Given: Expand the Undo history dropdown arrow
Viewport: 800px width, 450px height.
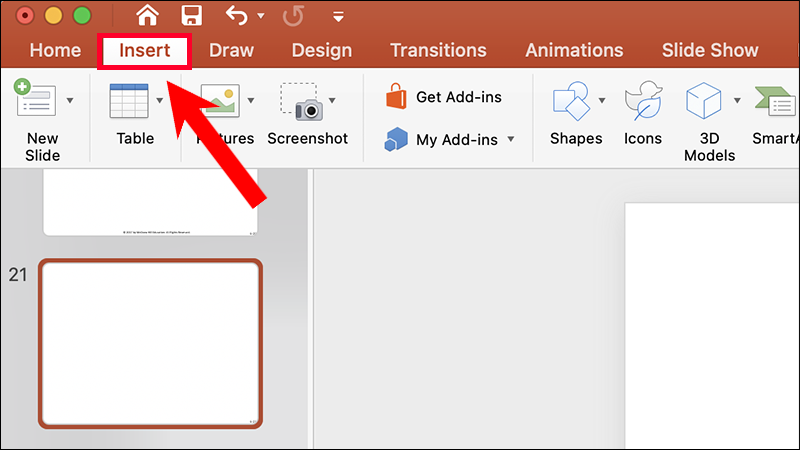Looking at the screenshot, I should point(261,16).
